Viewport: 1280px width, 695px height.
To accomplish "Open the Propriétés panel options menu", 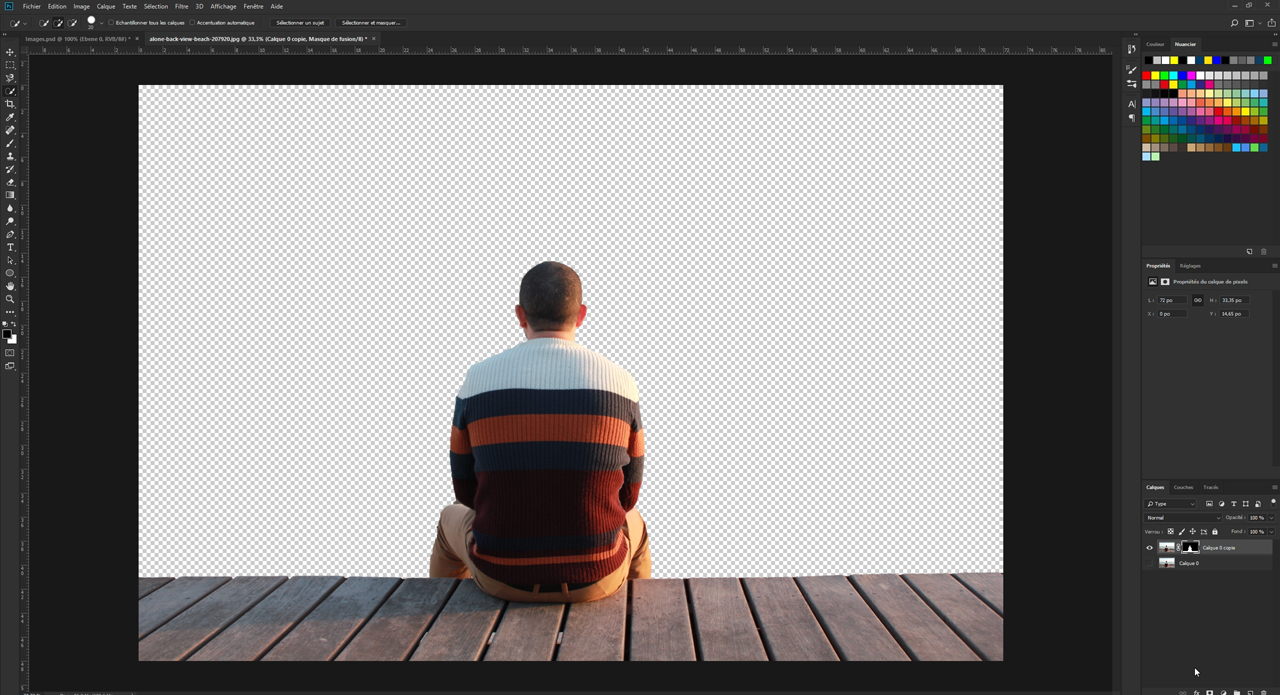I will coord(1274,266).
